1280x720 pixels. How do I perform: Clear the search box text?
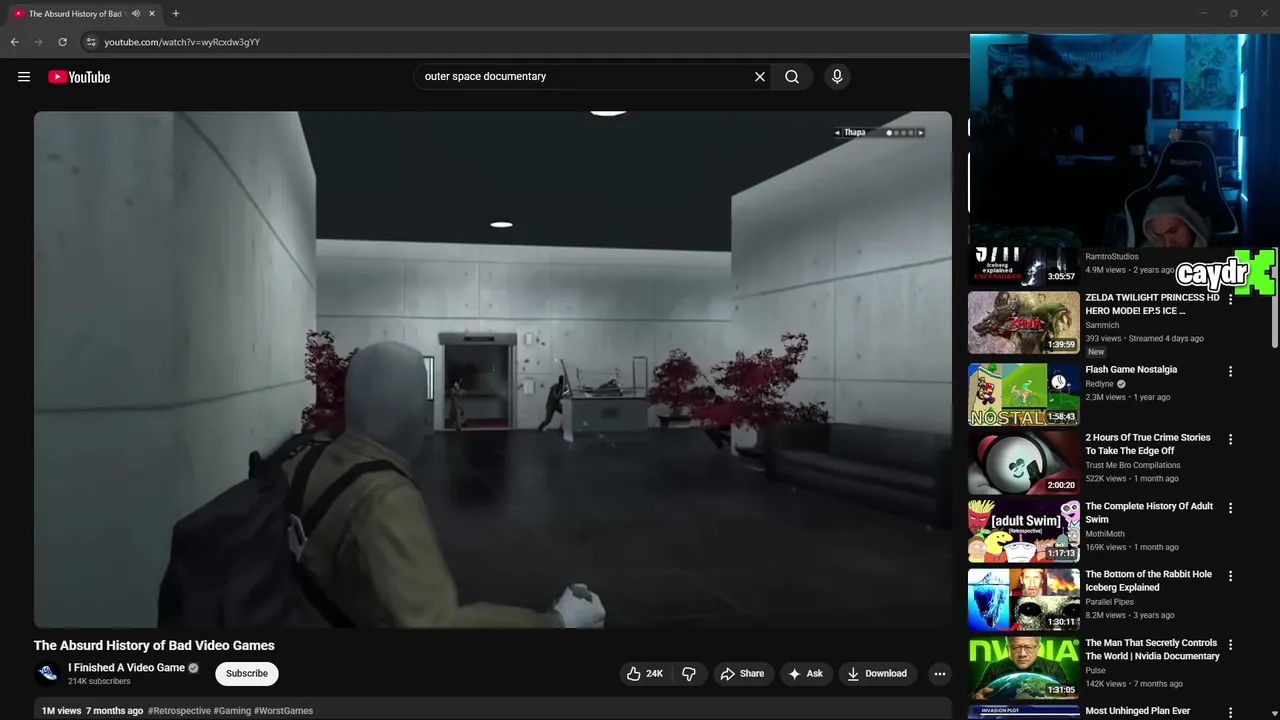tap(760, 77)
